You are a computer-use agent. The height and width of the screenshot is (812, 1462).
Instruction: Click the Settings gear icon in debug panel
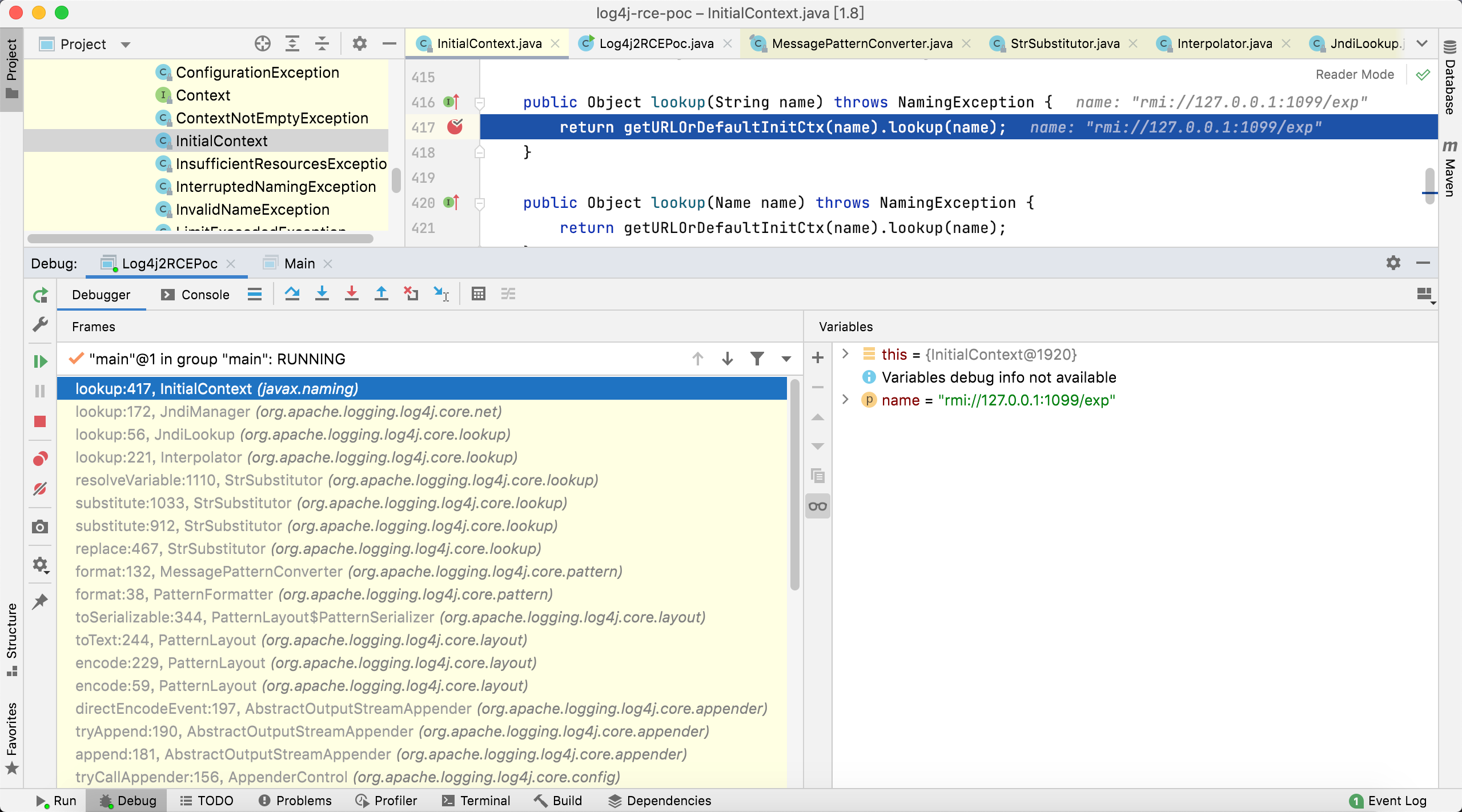click(x=1394, y=262)
